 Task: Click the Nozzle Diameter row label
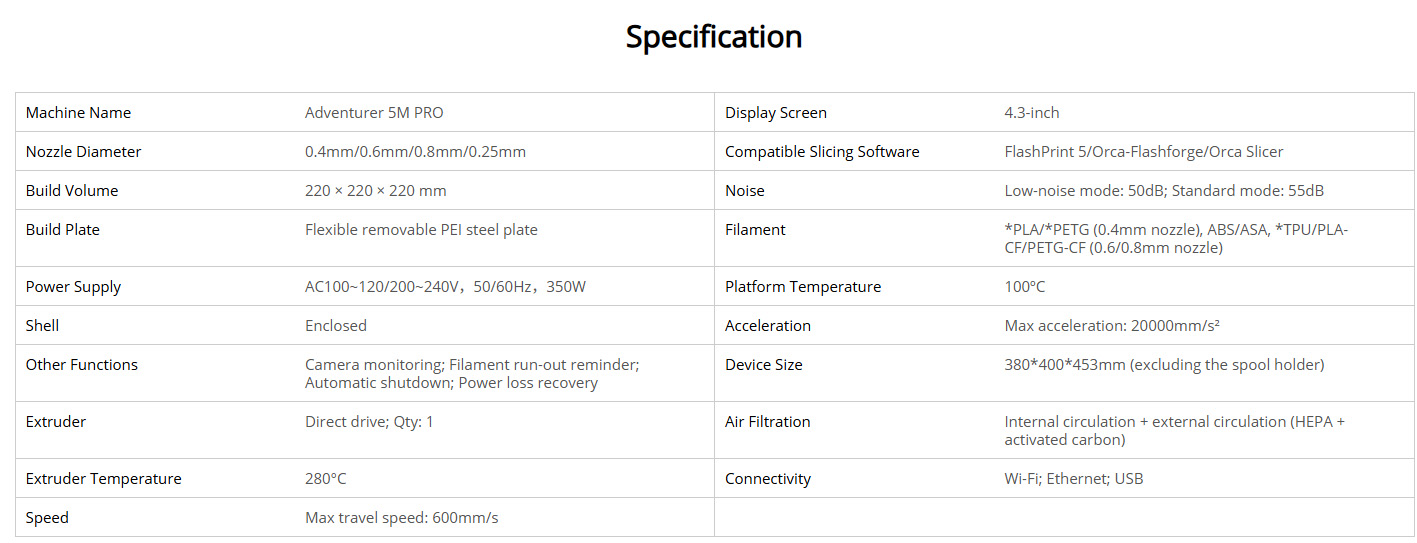click(x=83, y=152)
